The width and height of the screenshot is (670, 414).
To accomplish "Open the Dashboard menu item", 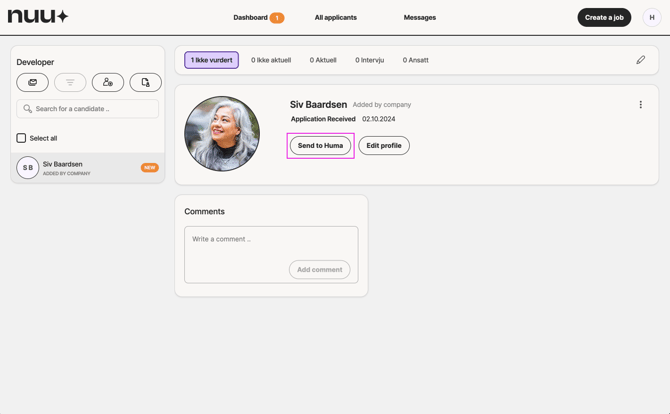I will point(251,17).
